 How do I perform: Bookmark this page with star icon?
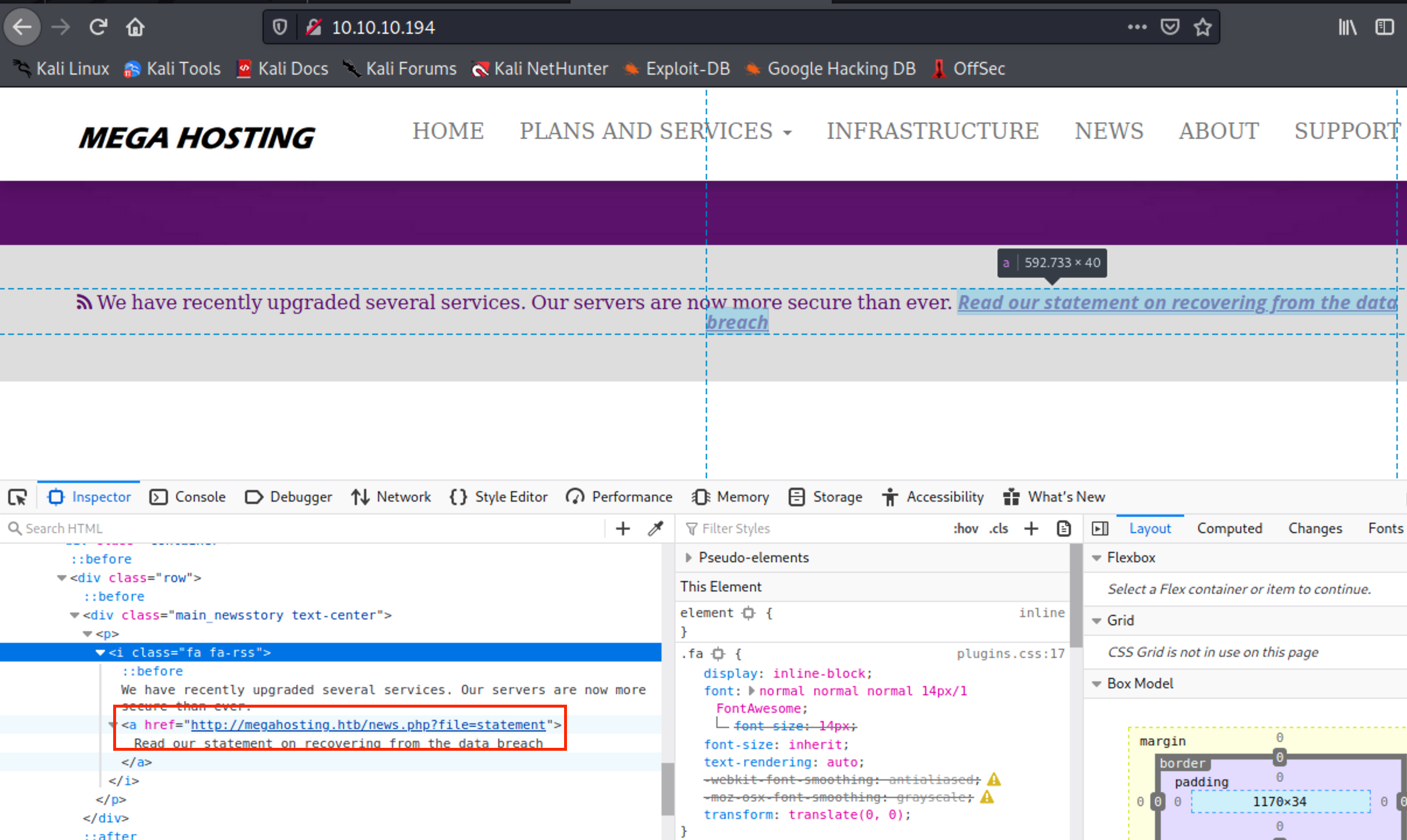[x=1203, y=27]
